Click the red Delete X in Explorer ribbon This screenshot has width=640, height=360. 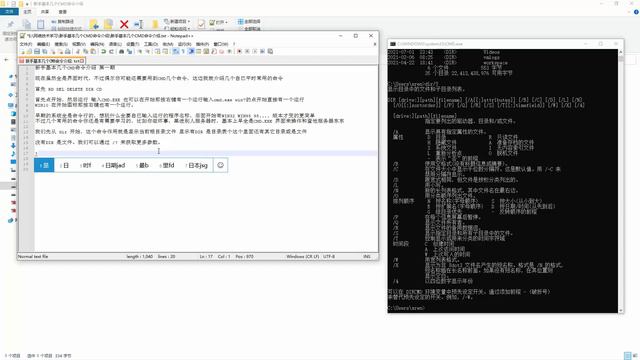point(124,24)
